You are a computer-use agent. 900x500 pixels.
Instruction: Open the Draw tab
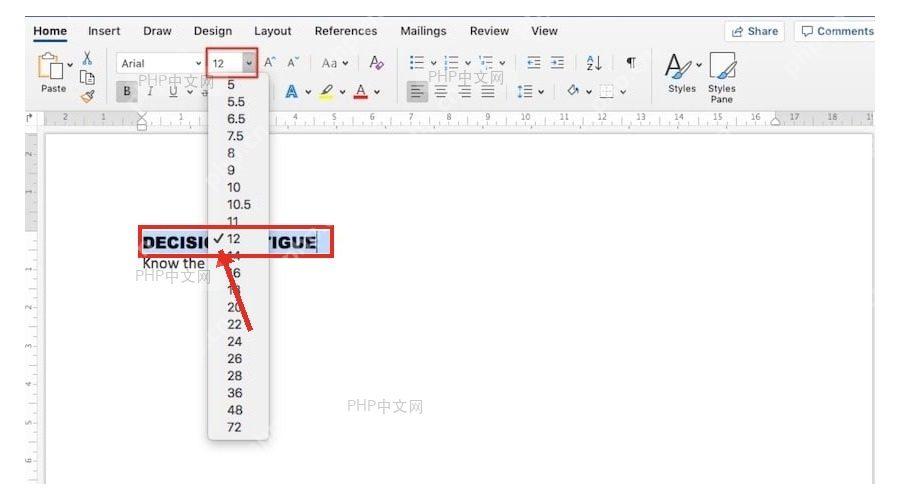coord(157,31)
